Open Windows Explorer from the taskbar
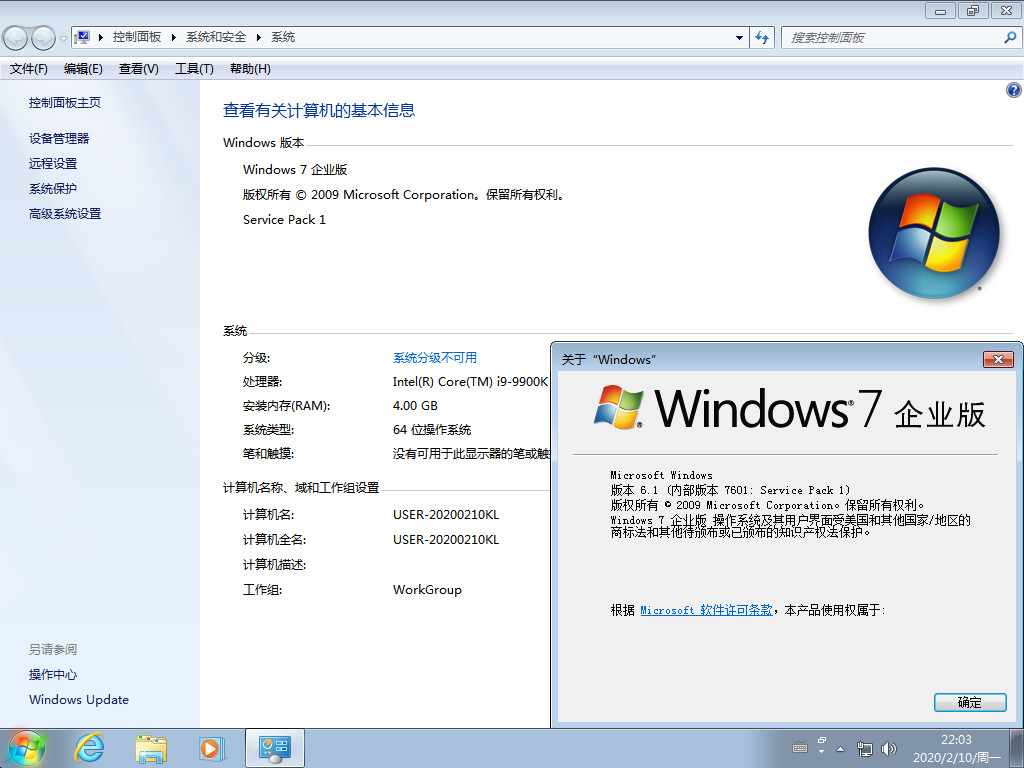Screen dimensions: 1024x768 point(151,747)
